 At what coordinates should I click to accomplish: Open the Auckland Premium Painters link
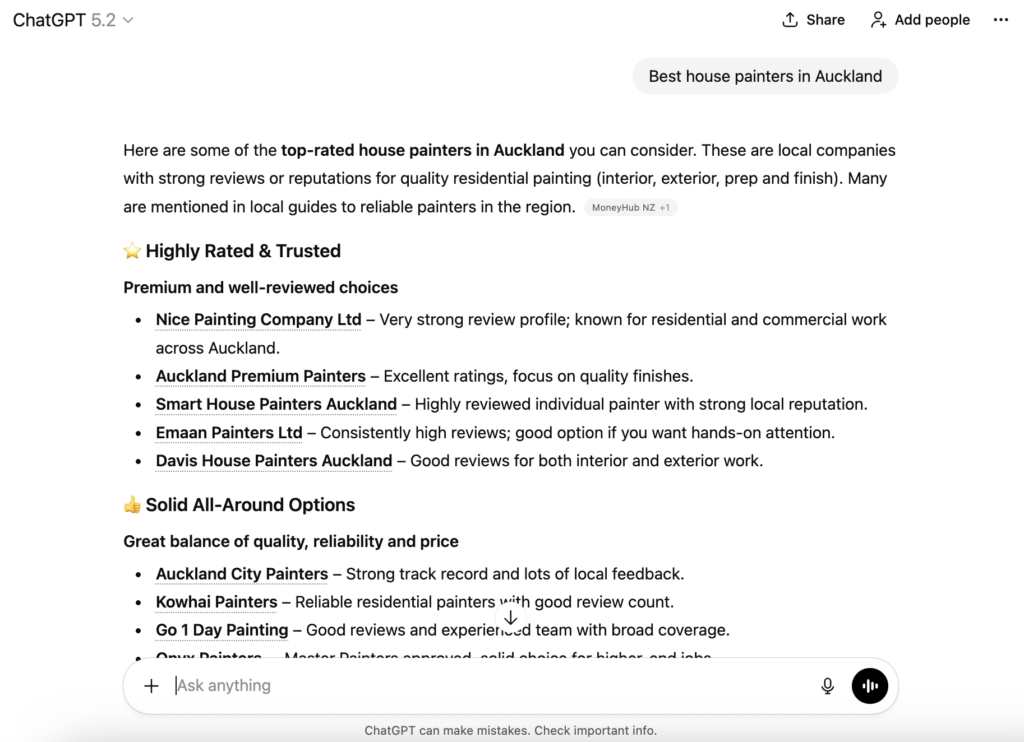pyautogui.click(x=260, y=376)
